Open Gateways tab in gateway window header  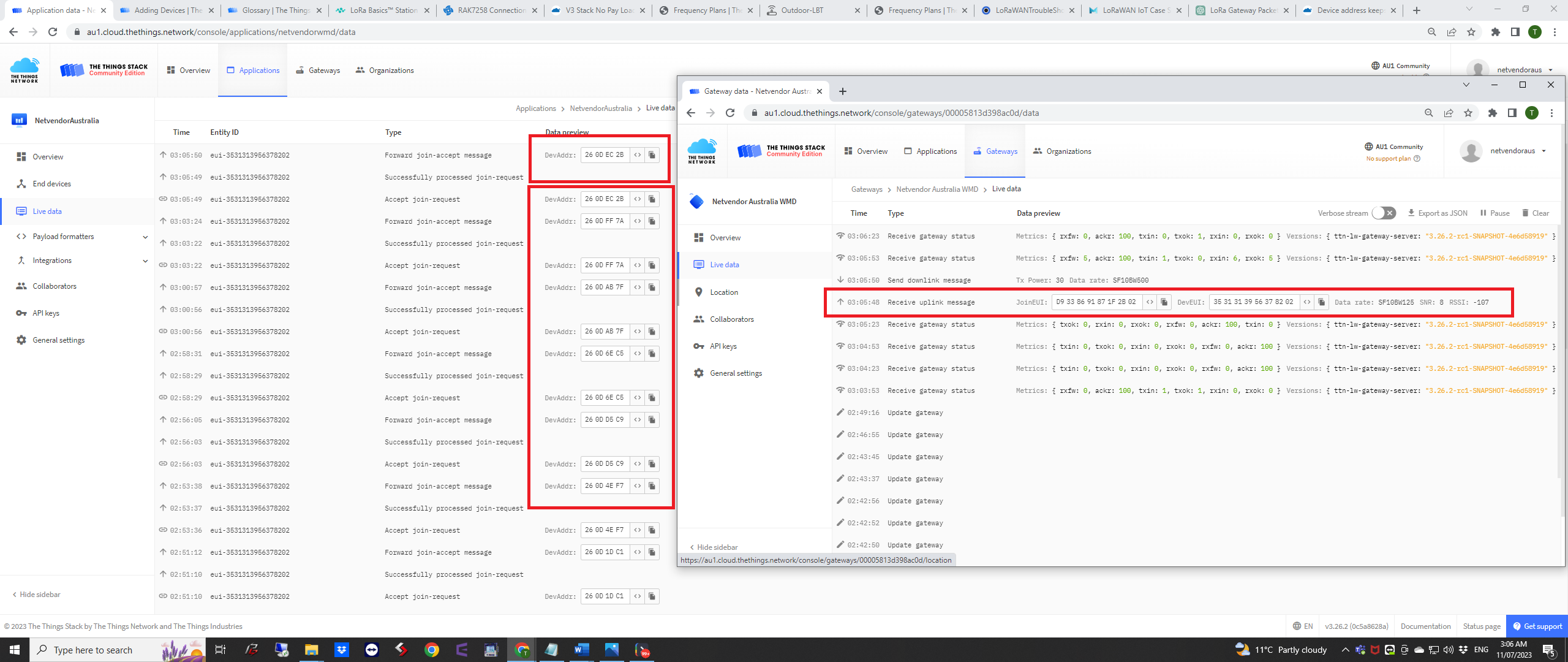click(x=995, y=151)
